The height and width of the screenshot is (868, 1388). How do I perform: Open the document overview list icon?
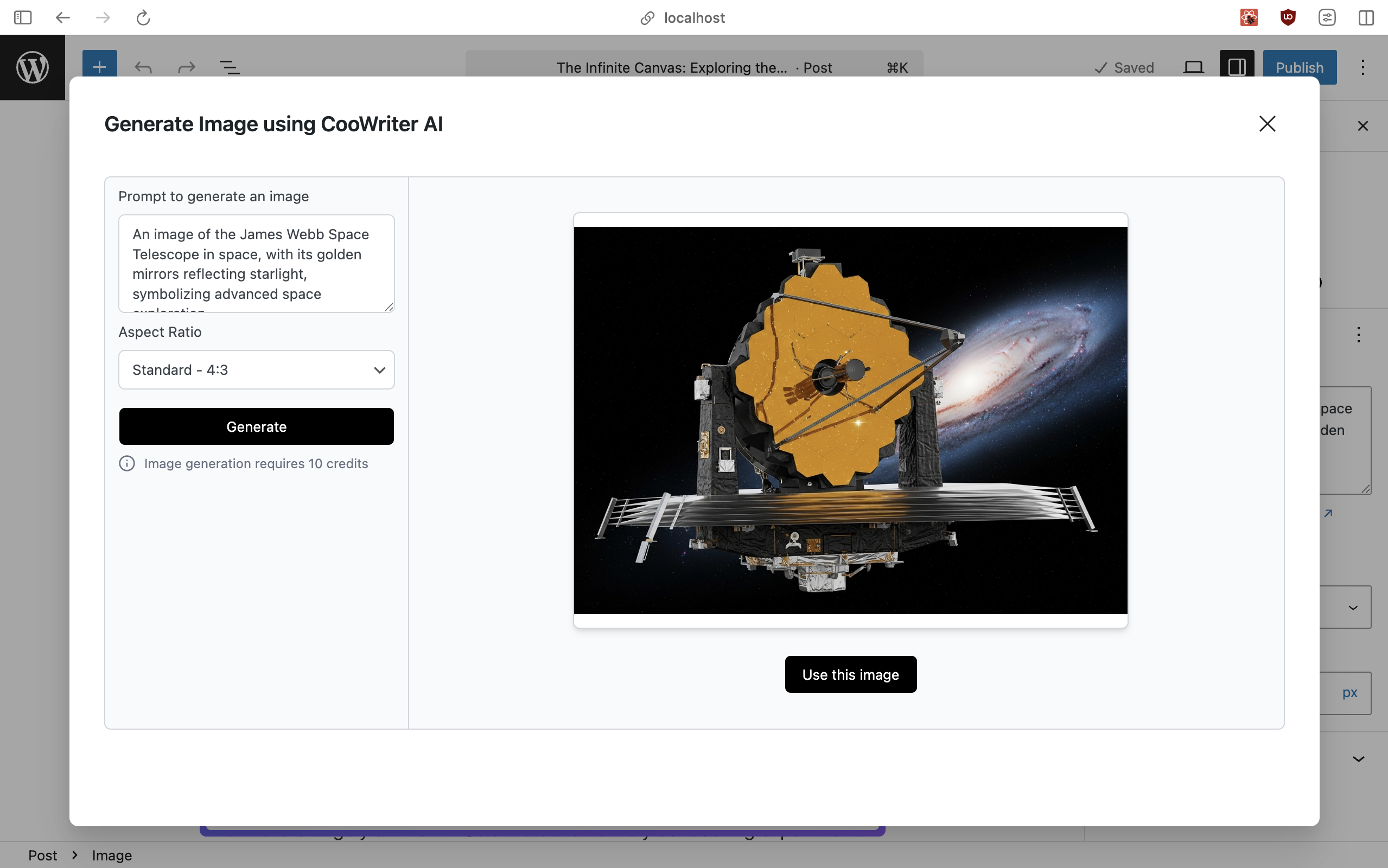pyautogui.click(x=230, y=68)
